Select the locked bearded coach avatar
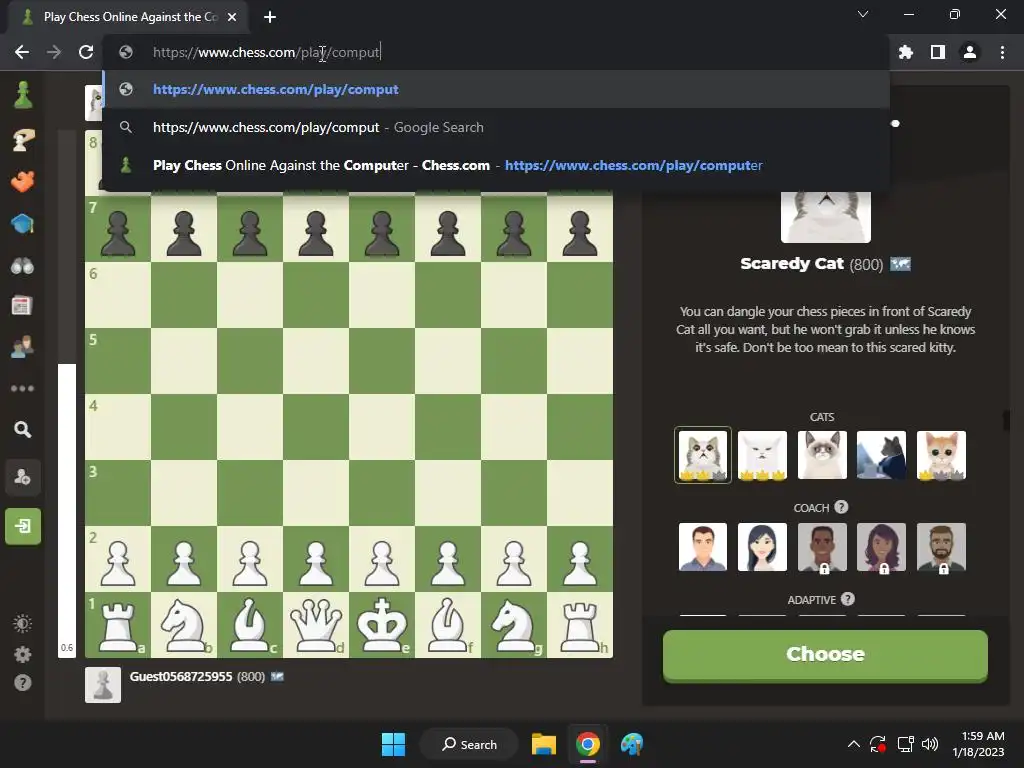1024x768 pixels. click(941, 547)
